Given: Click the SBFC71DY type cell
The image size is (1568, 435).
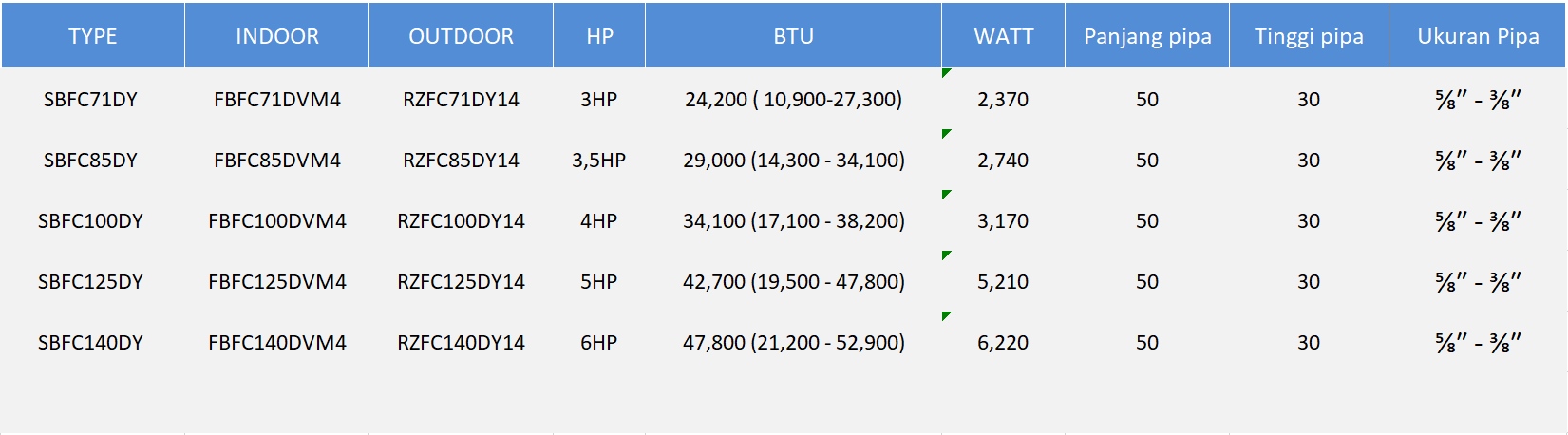Looking at the screenshot, I should click(x=90, y=99).
